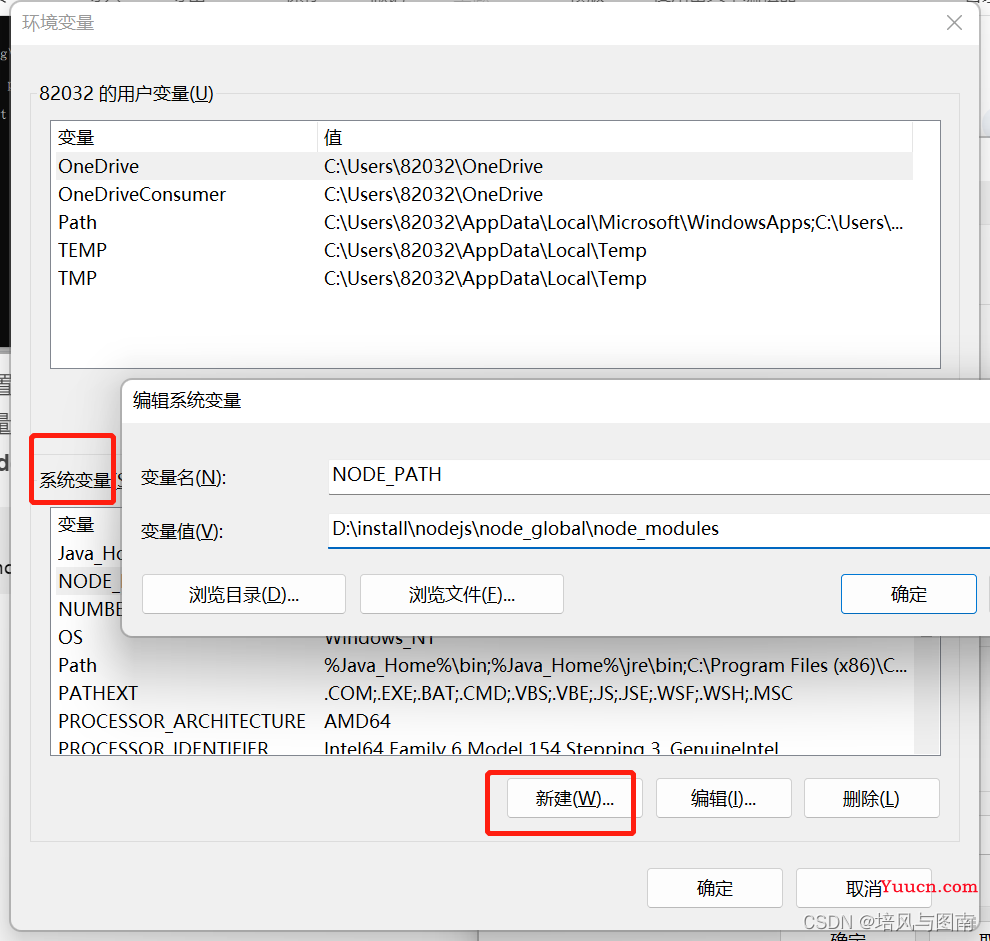Select the Java_Home system variable row
Viewport: 990px width, 941px height.
tap(89, 553)
